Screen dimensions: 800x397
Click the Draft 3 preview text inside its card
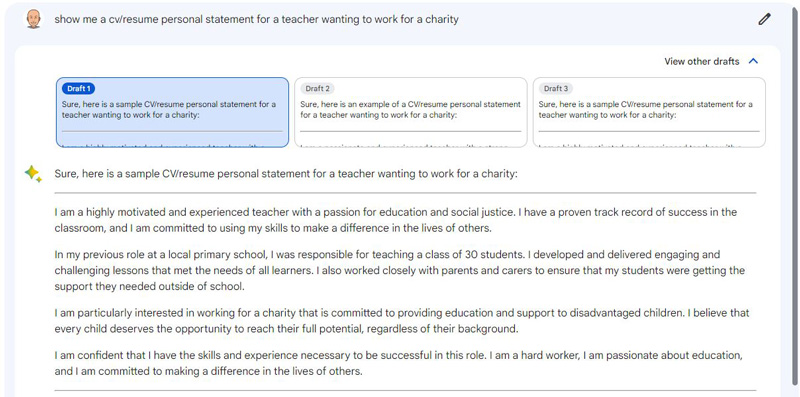tap(645, 110)
